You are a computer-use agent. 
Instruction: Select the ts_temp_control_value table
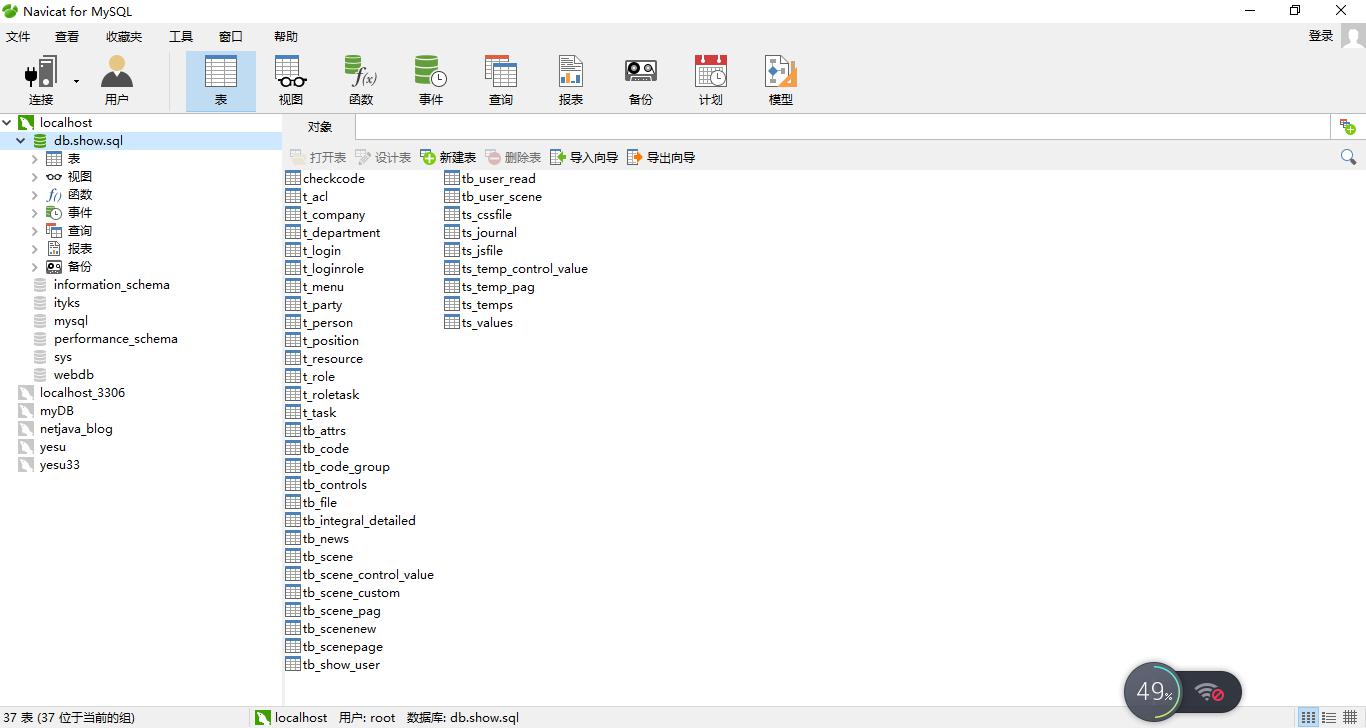(516, 269)
